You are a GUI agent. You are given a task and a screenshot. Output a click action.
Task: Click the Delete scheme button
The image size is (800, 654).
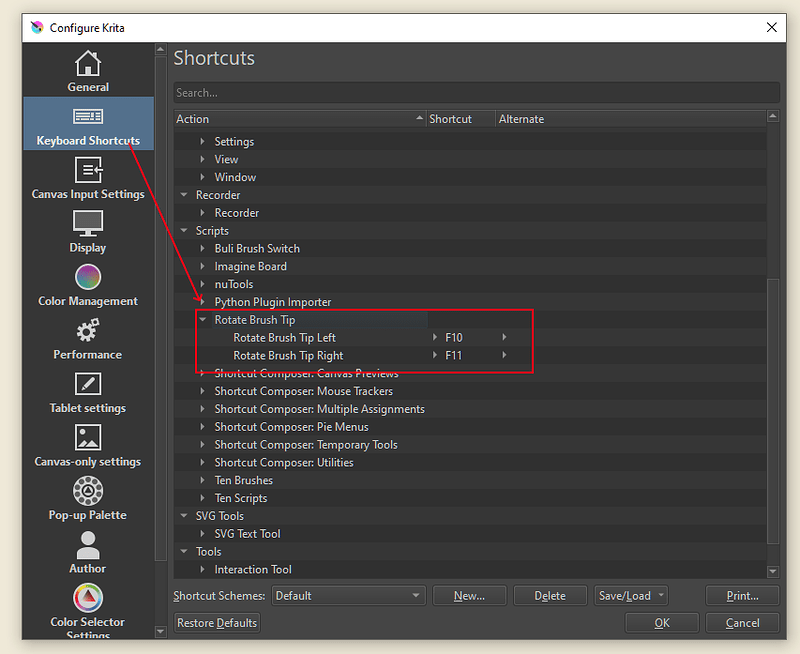coord(550,596)
